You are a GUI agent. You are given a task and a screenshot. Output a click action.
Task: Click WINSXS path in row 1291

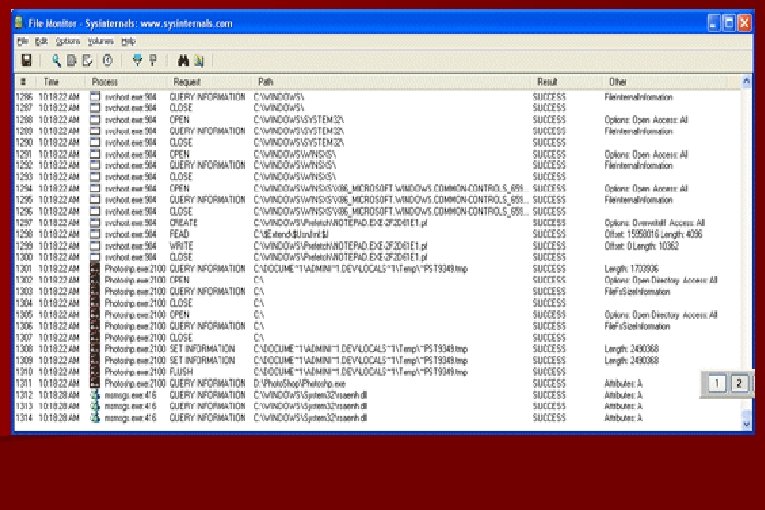(x=295, y=154)
